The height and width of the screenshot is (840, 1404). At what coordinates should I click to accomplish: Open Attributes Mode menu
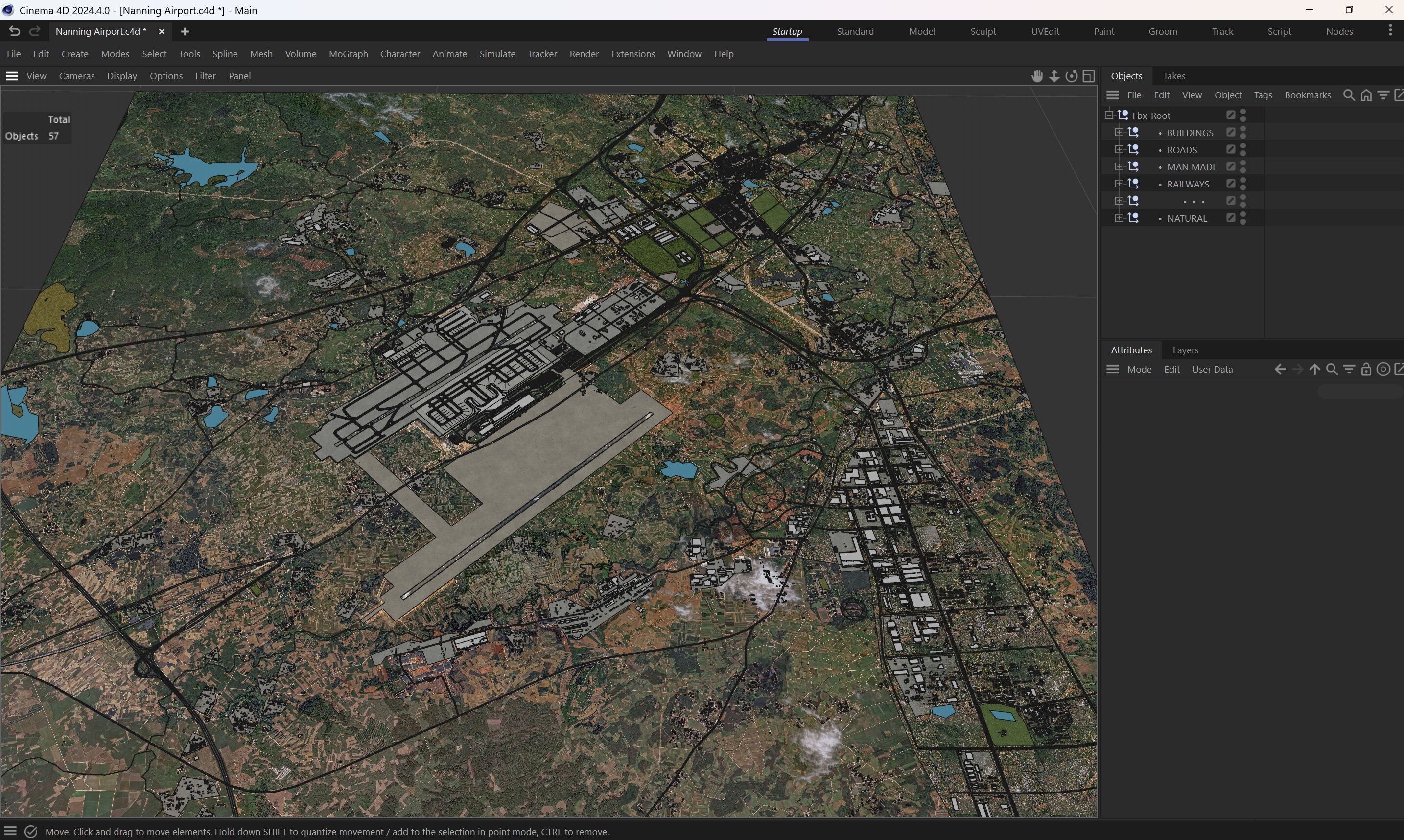[x=1139, y=369]
